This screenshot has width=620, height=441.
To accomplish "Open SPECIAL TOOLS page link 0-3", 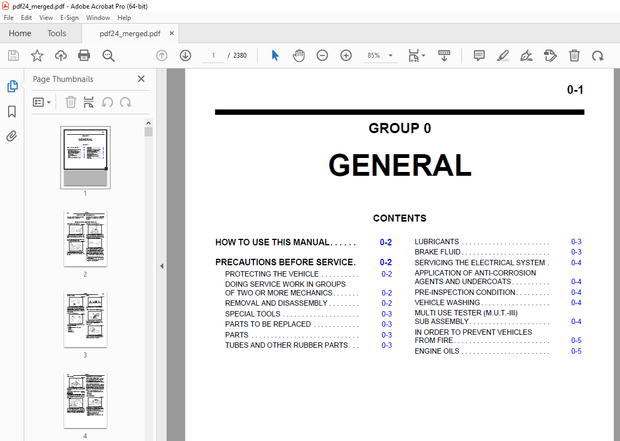I will (387, 314).
